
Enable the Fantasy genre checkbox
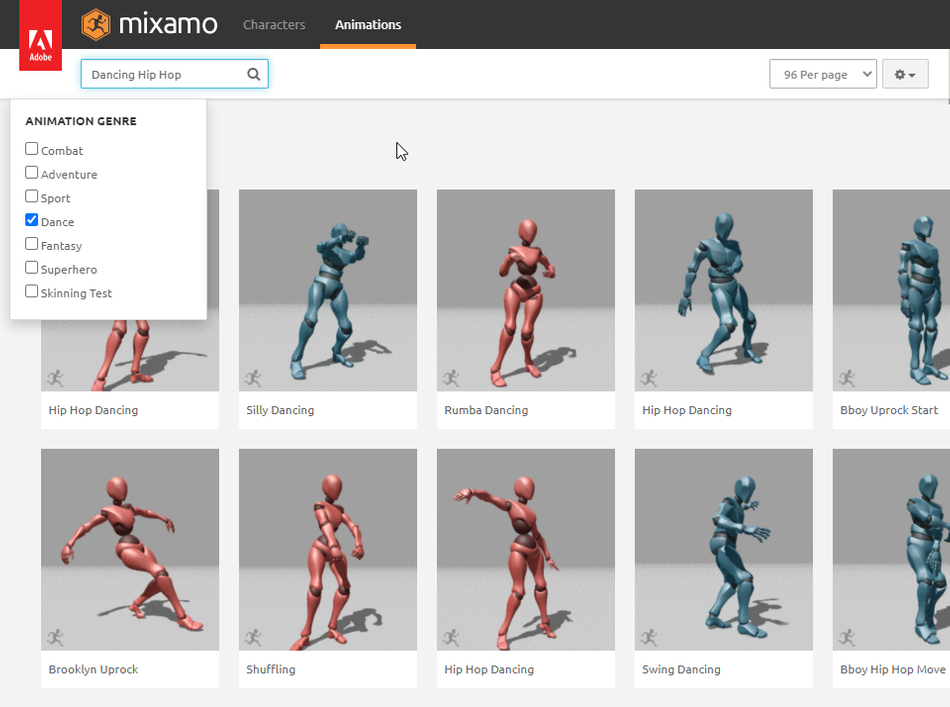tap(30, 245)
